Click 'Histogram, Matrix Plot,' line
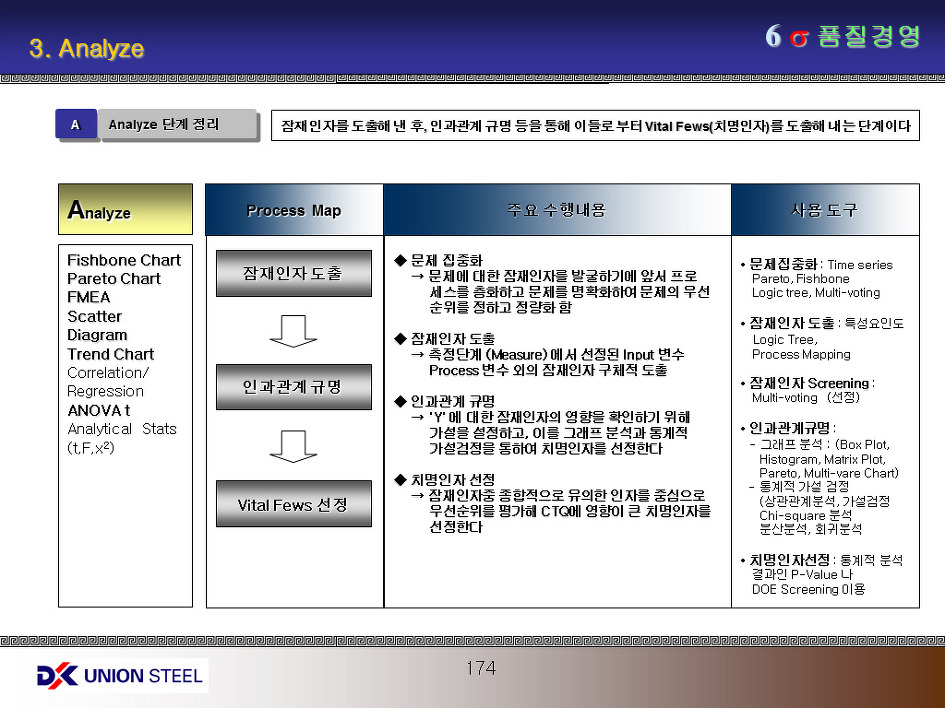Screen dimensions: 945x708 (822, 459)
